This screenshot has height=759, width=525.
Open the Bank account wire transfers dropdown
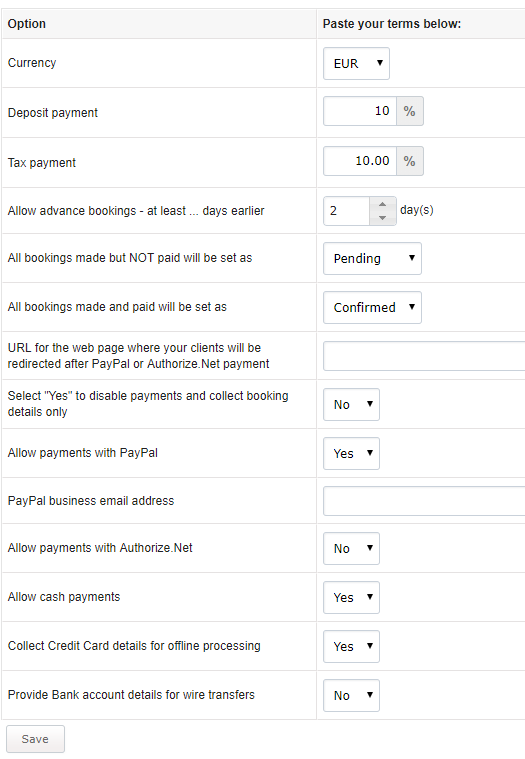click(351, 696)
